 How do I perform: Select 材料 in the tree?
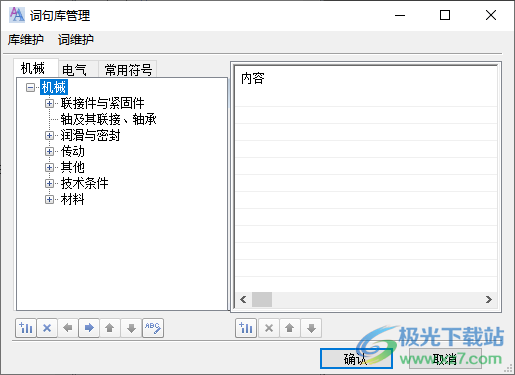pos(72,199)
